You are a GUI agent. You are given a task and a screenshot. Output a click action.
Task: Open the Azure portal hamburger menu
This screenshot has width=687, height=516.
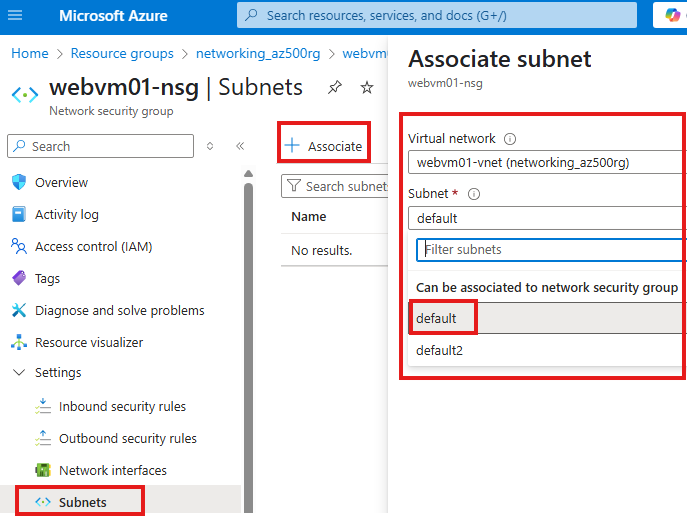[15, 16]
